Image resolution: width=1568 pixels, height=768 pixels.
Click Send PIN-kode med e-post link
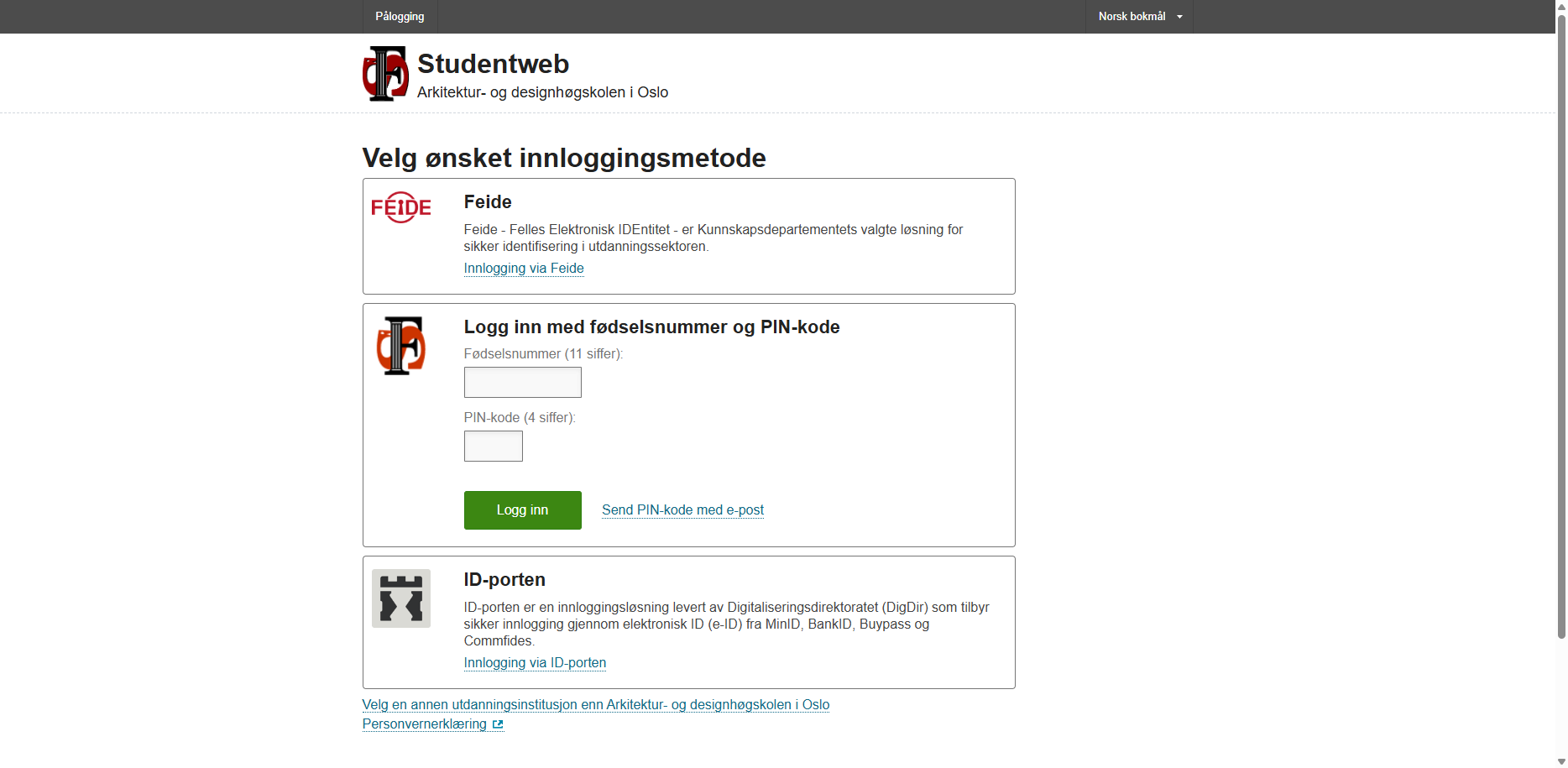pos(682,510)
